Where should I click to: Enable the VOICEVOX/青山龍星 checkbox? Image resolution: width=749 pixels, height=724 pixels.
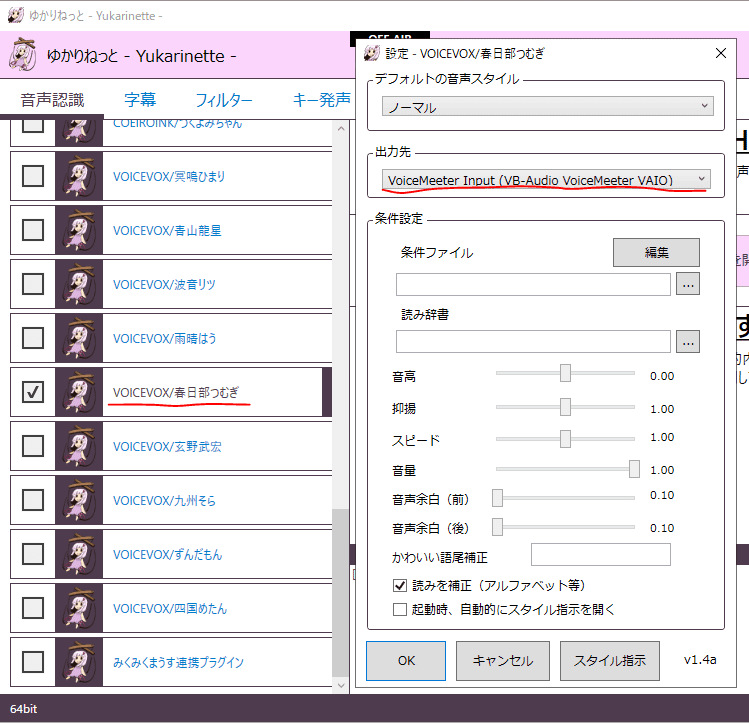pyautogui.click(x=33, y=230)
